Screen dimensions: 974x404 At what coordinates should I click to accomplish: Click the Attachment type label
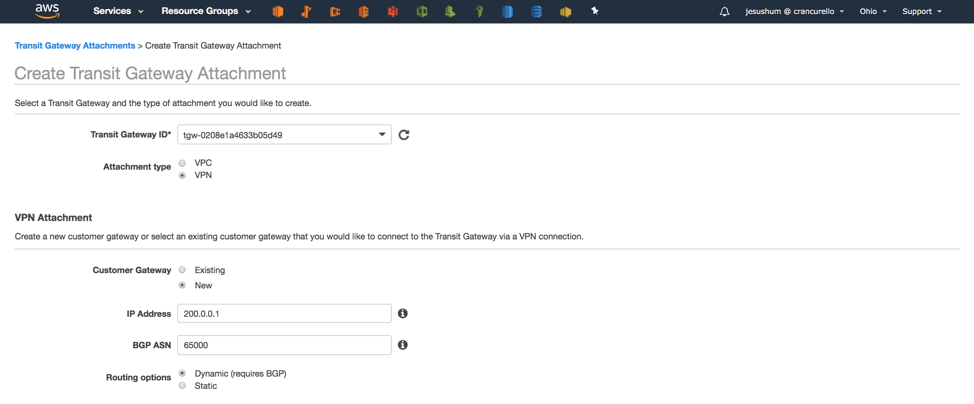tap(137, 167)
